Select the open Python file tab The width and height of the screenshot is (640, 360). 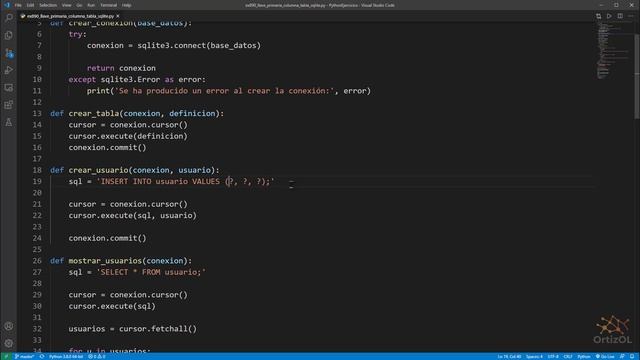(70, 16)
